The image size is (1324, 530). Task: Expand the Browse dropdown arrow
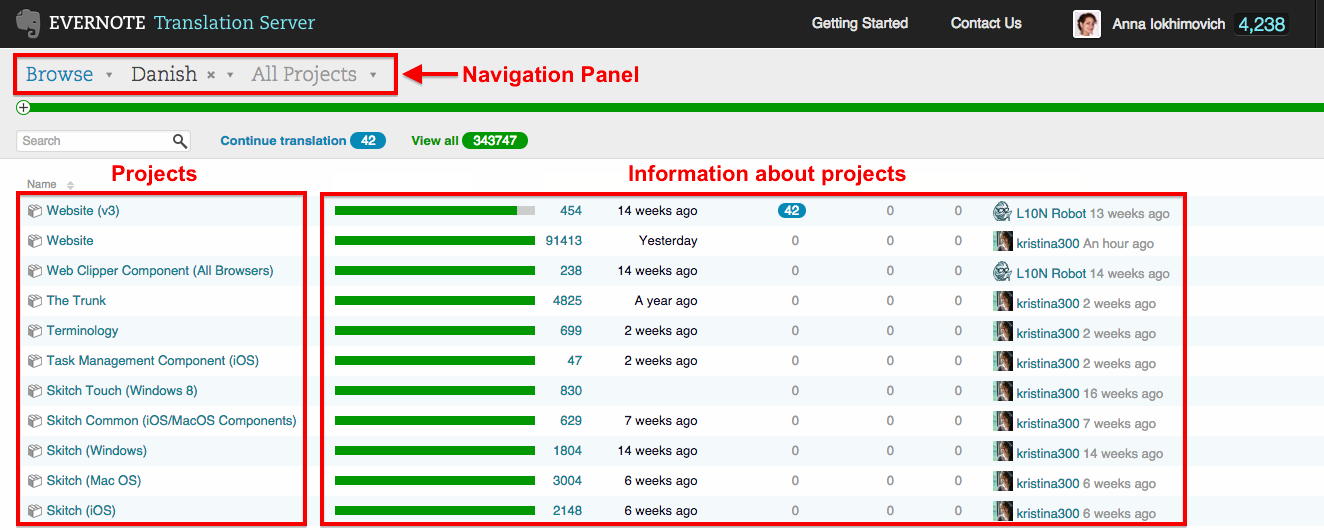tap(109, 75)
